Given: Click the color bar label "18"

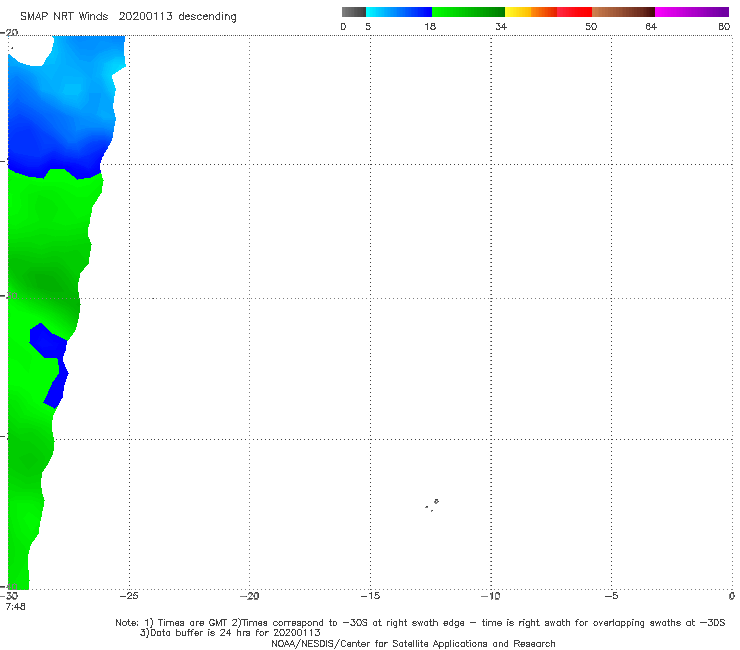Looking at the screenshot, I should pyautogui.click(x=430, y=26).
